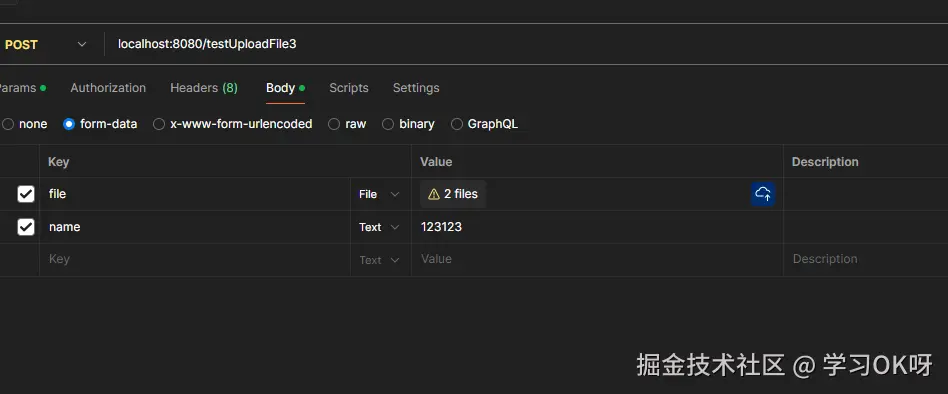Click the empty Value placeholder field
Image resolution: width=948 pixels, height=394 pixels.
[x=597, y=260]
